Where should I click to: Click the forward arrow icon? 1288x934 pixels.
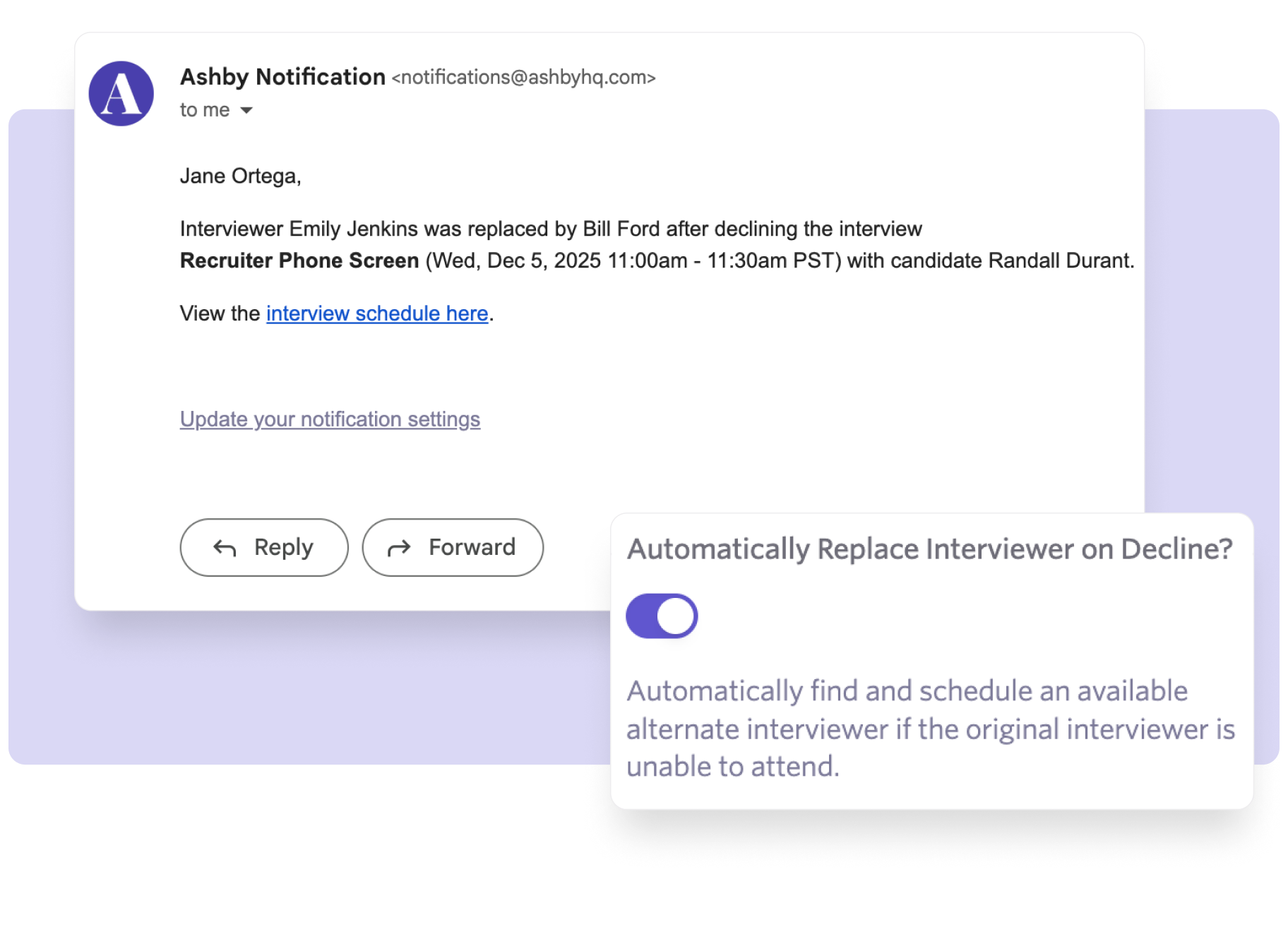399,548
